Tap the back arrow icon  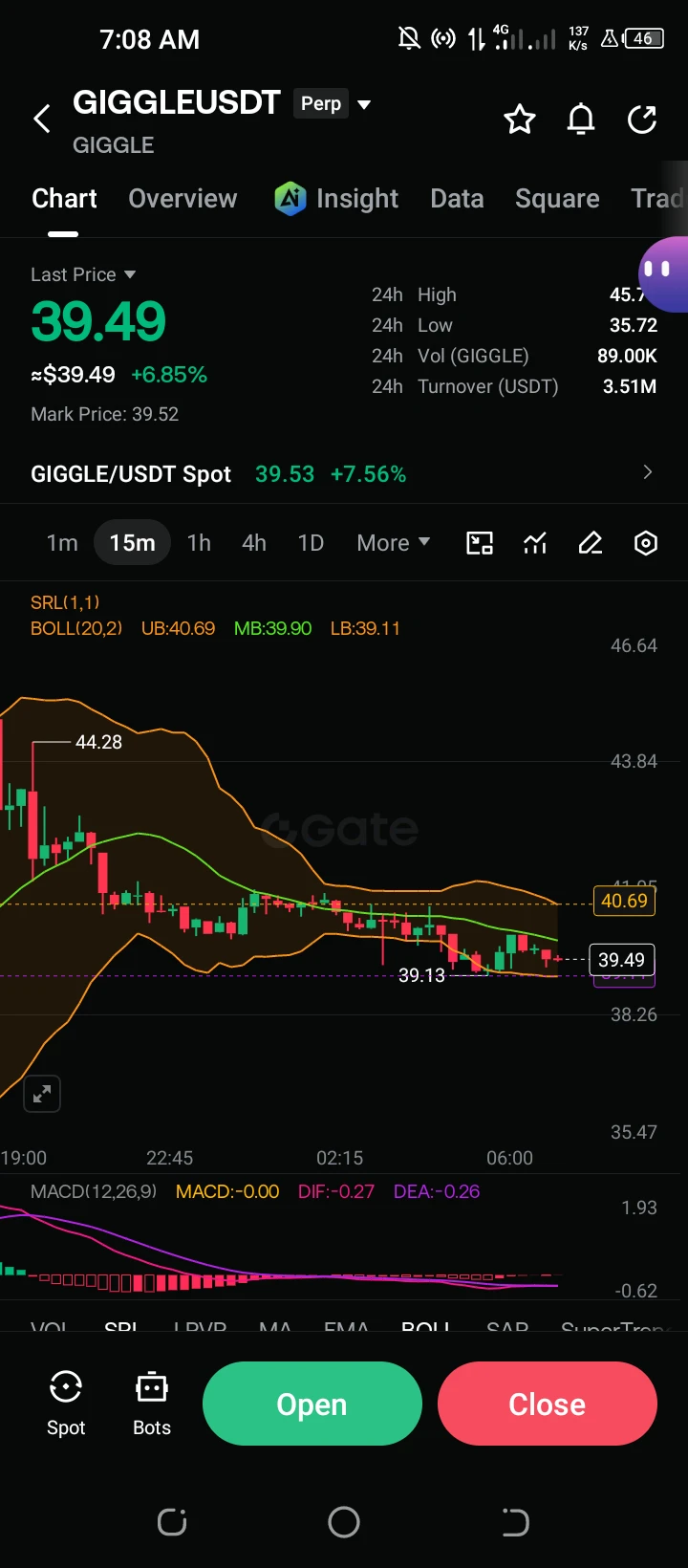(42, 120)
